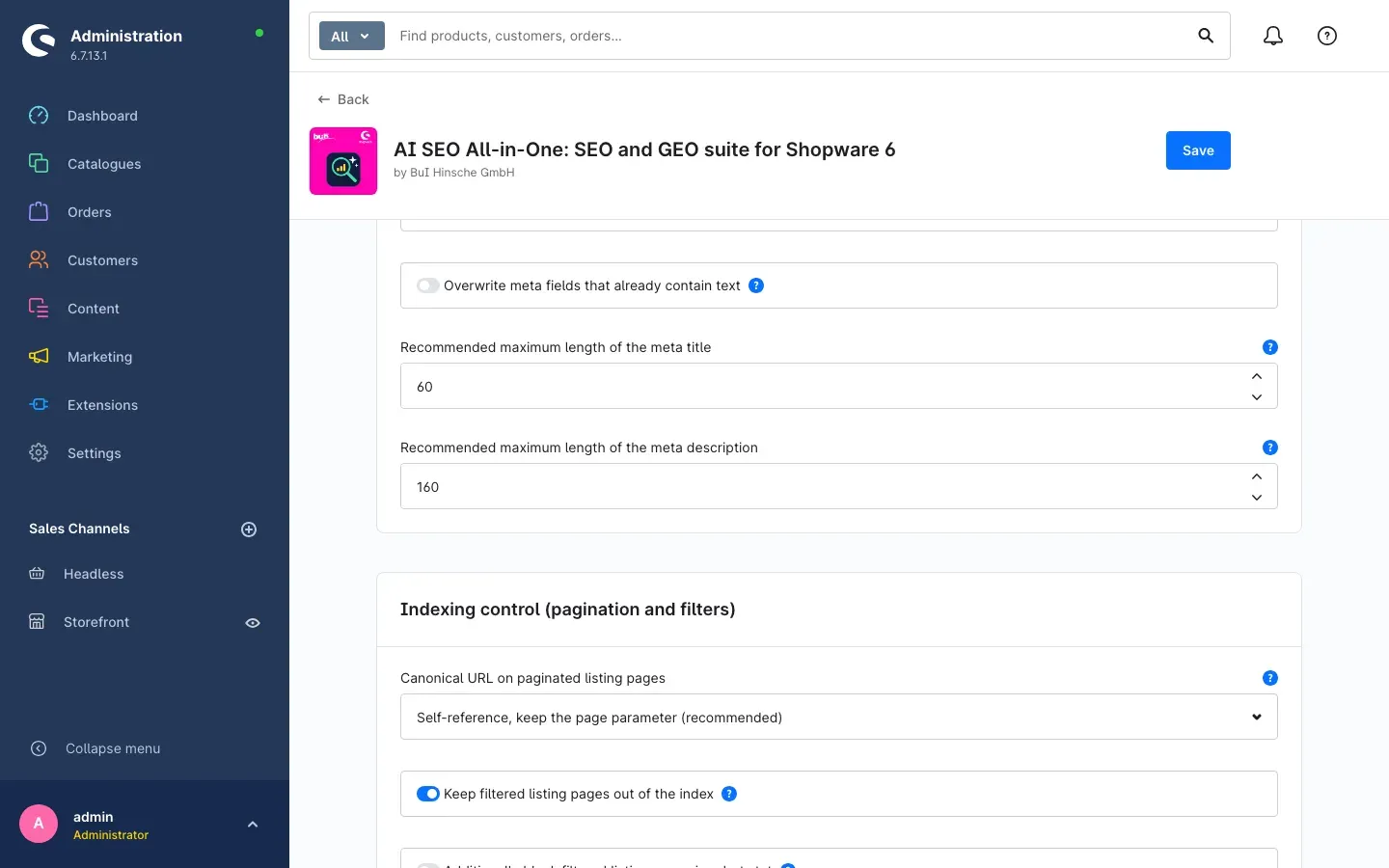Screen dimensions: 1389x868
Task: Show help for meta title length
Action: [x=1270, y=347]
